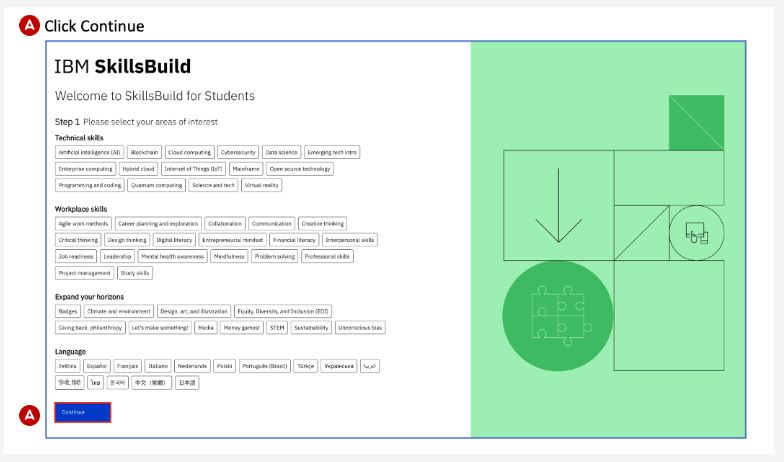
Task: Pick the Creative thinking tag
Action: 322,224
